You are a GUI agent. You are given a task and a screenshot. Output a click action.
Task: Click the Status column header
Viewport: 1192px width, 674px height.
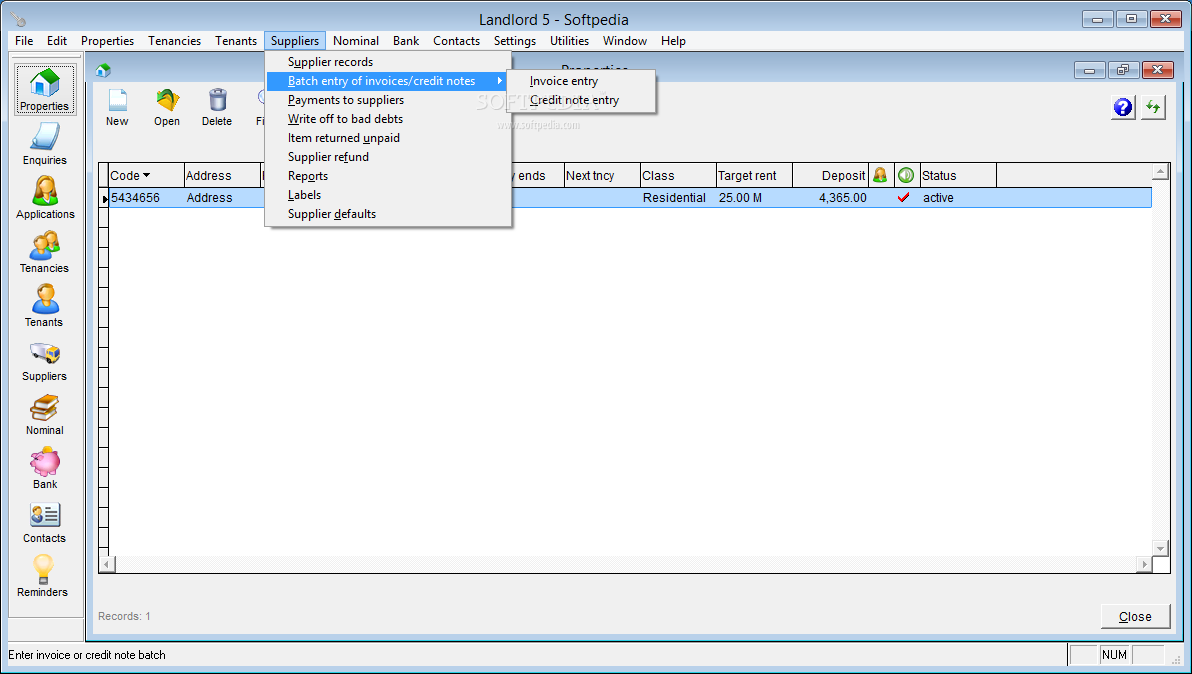[958, 176]
